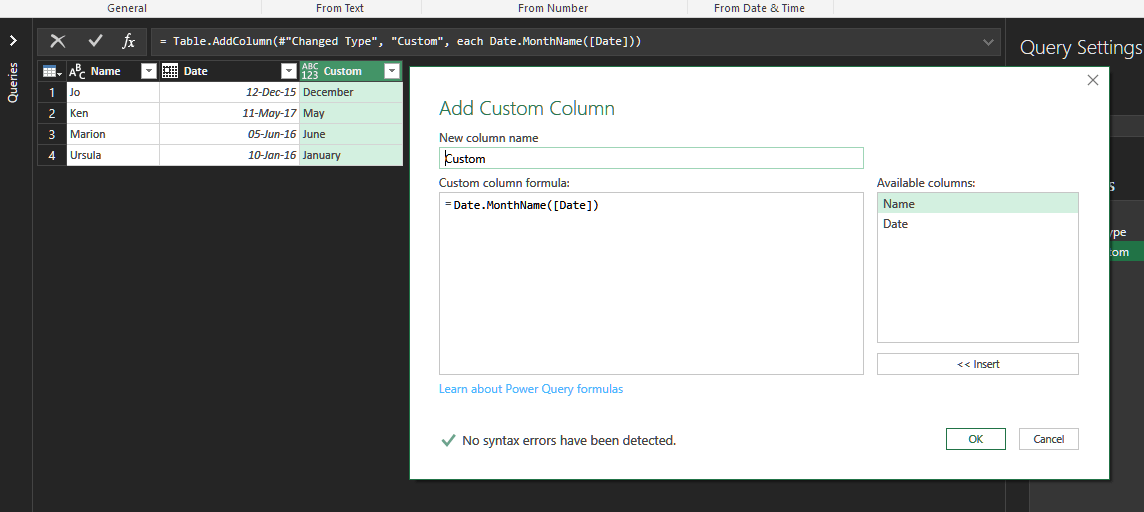Open the Custom column filter dropdown
1144x512 pixels.
coord(392,71)
